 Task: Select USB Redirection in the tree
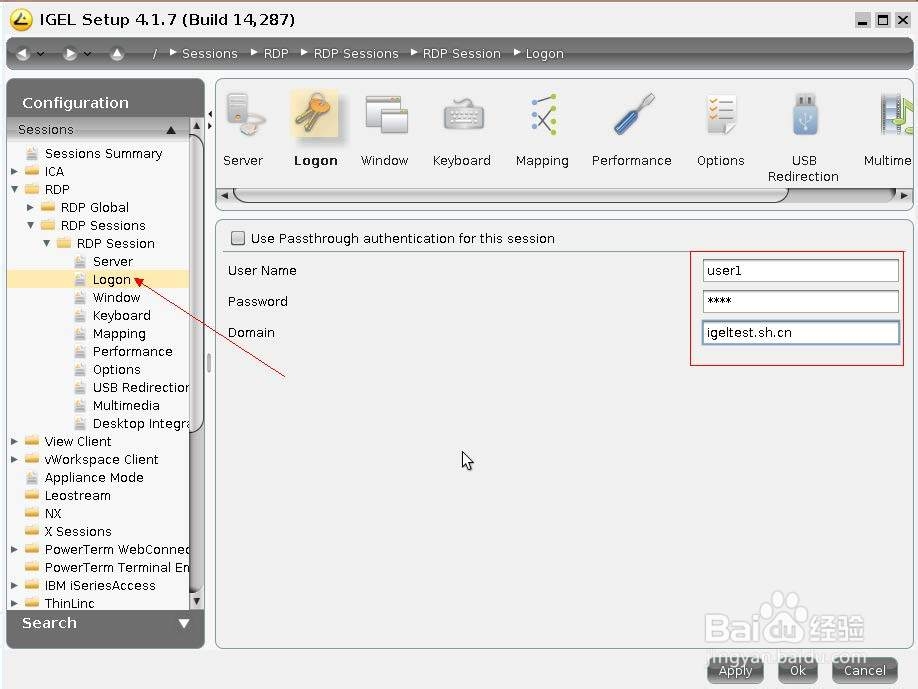tap(141, 388)
